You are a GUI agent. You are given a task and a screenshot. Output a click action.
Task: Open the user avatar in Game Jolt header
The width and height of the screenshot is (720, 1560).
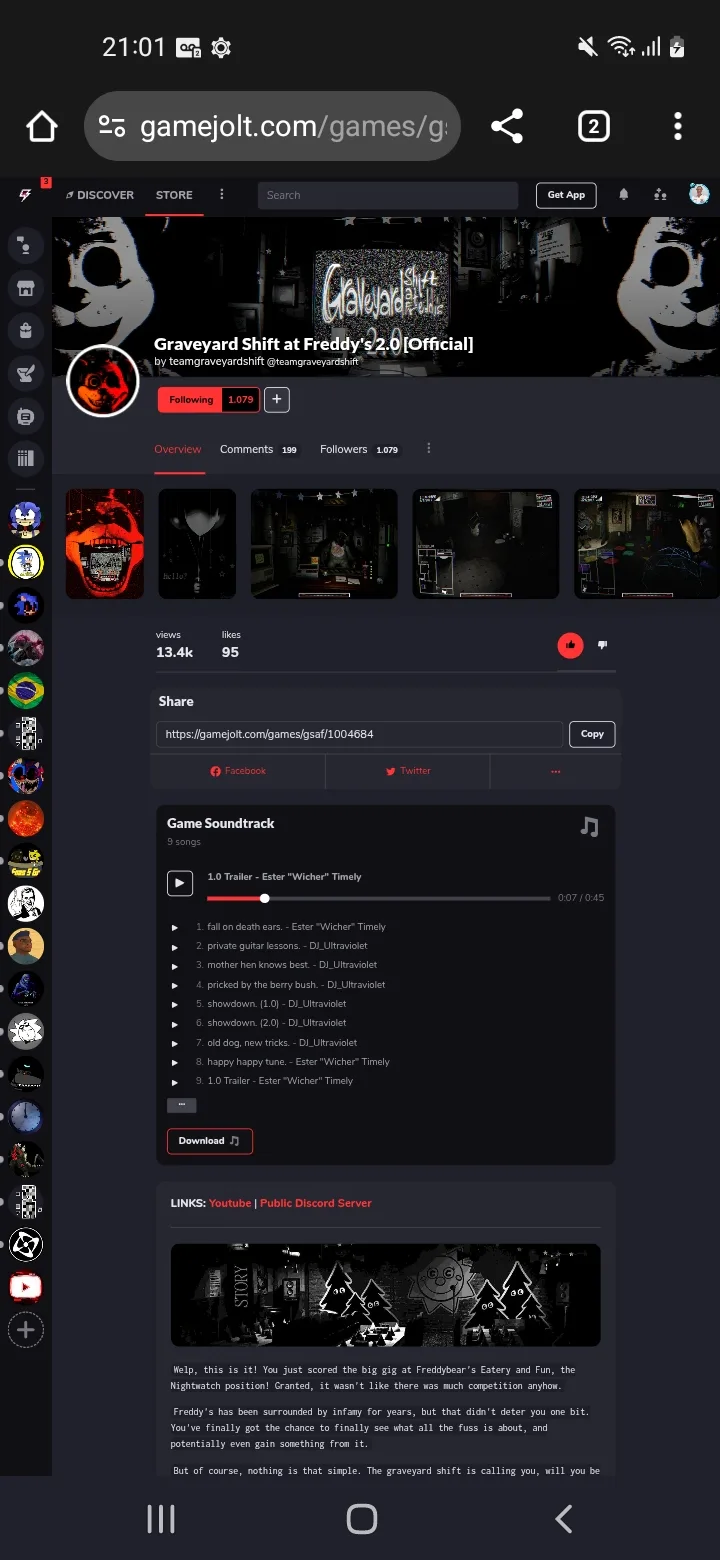(x=699, y=194)
